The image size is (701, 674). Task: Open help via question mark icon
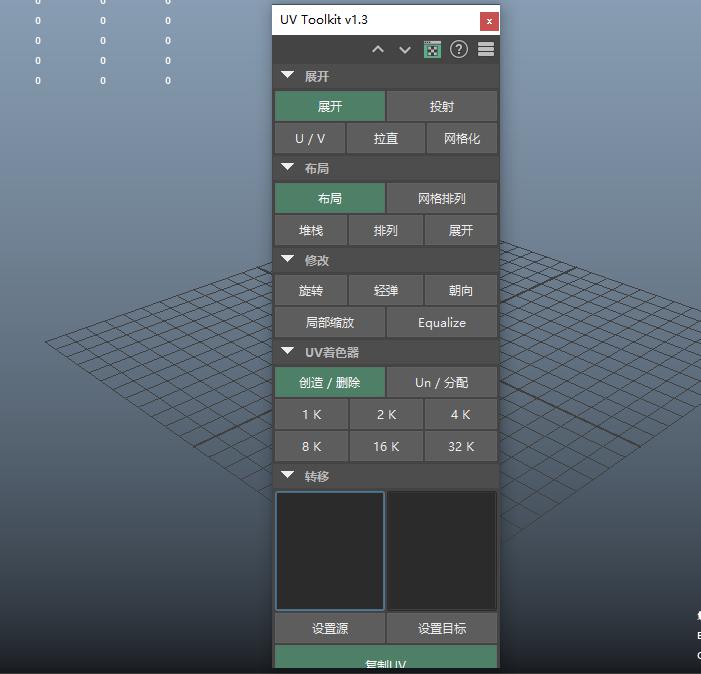(x=459, y=49)
